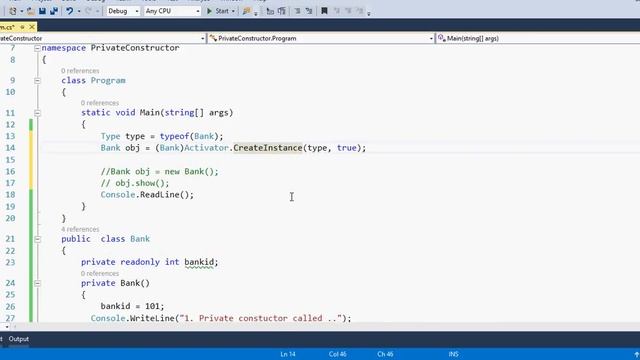Click the 4 references link above Bank class

tap(80, 229)
